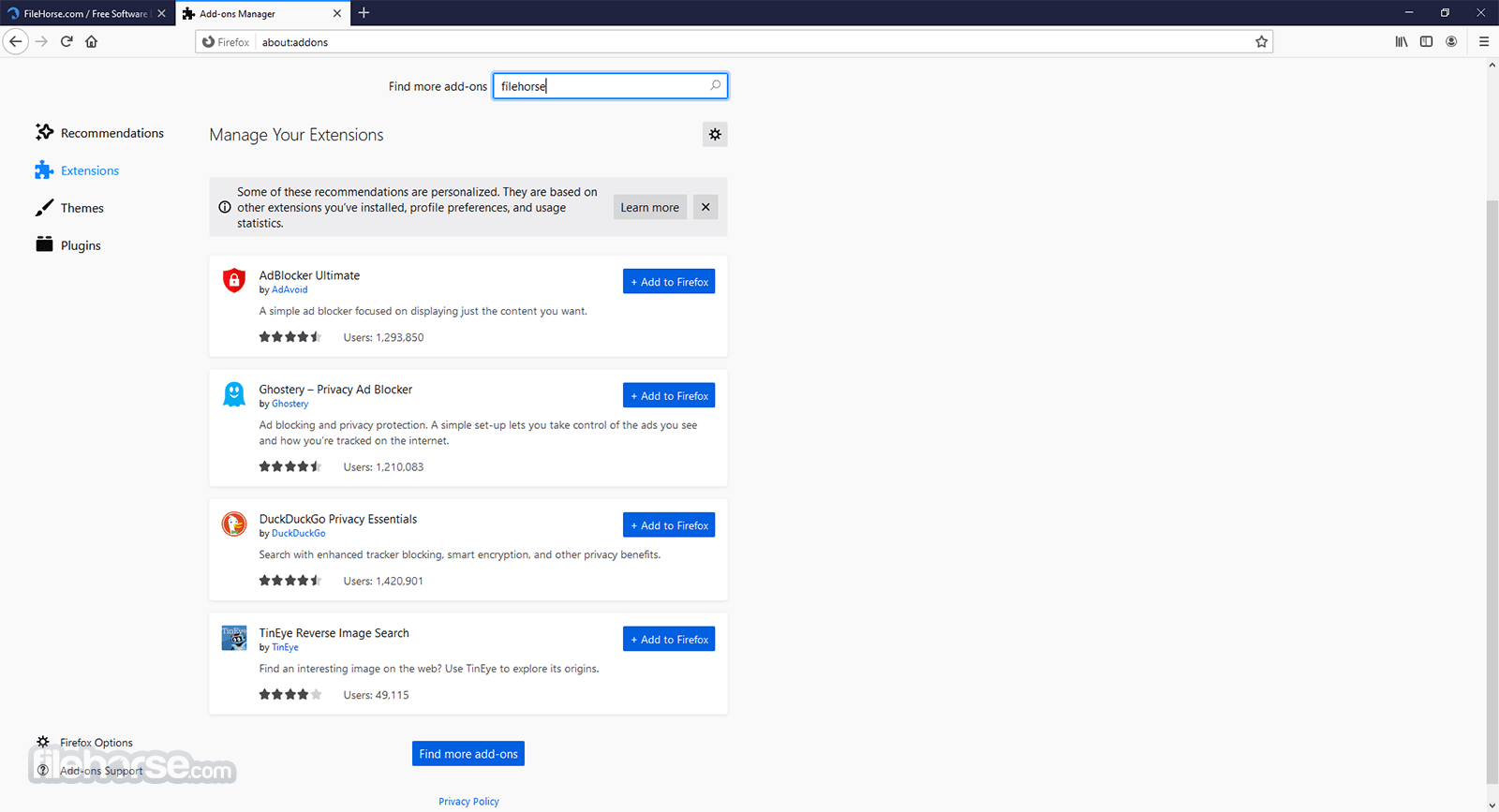
Task: Go back using the back arrow
Action: click(15, 41)
